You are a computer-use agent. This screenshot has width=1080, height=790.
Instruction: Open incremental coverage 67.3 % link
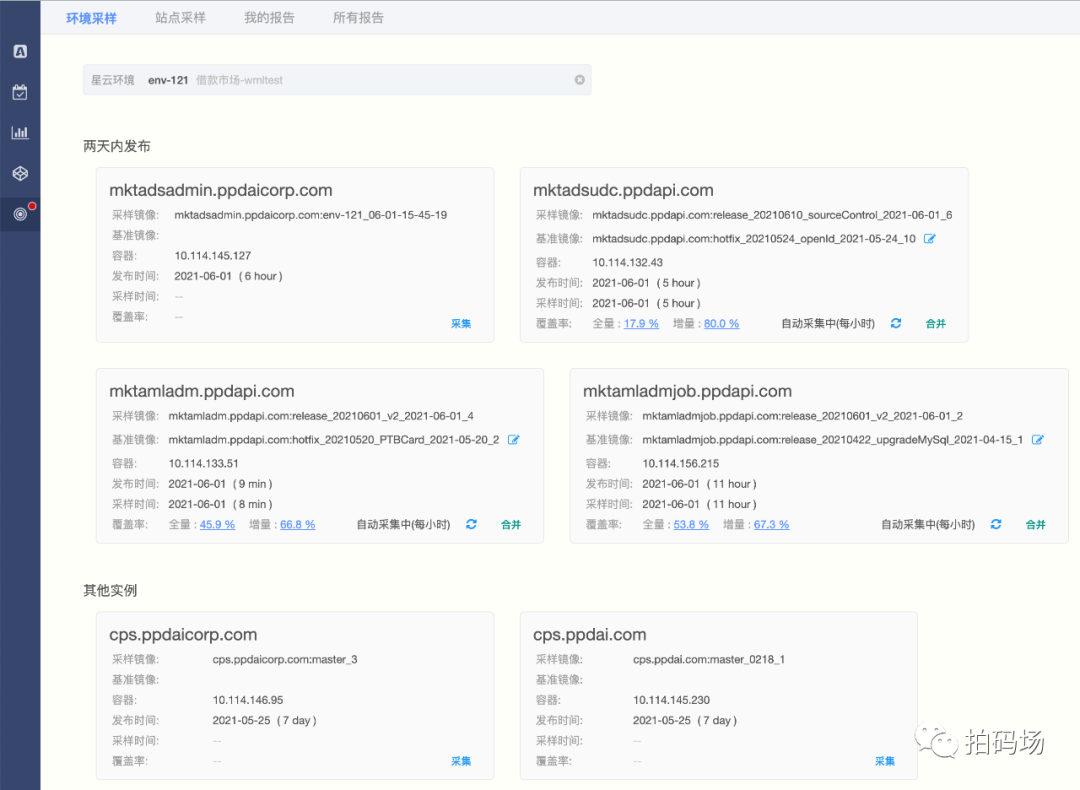pos(771,525)
